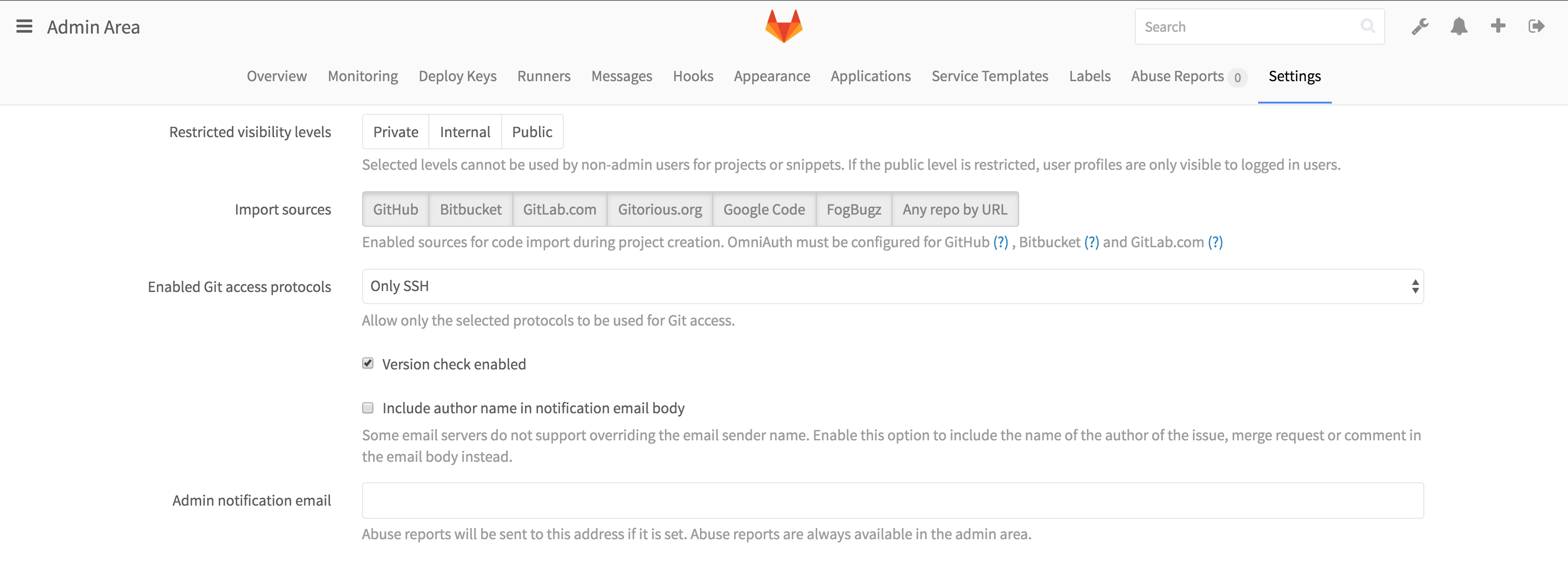1568x584 pixels.
Task: Navigate to the Hooks menu tab
Action: click(693, 76)
